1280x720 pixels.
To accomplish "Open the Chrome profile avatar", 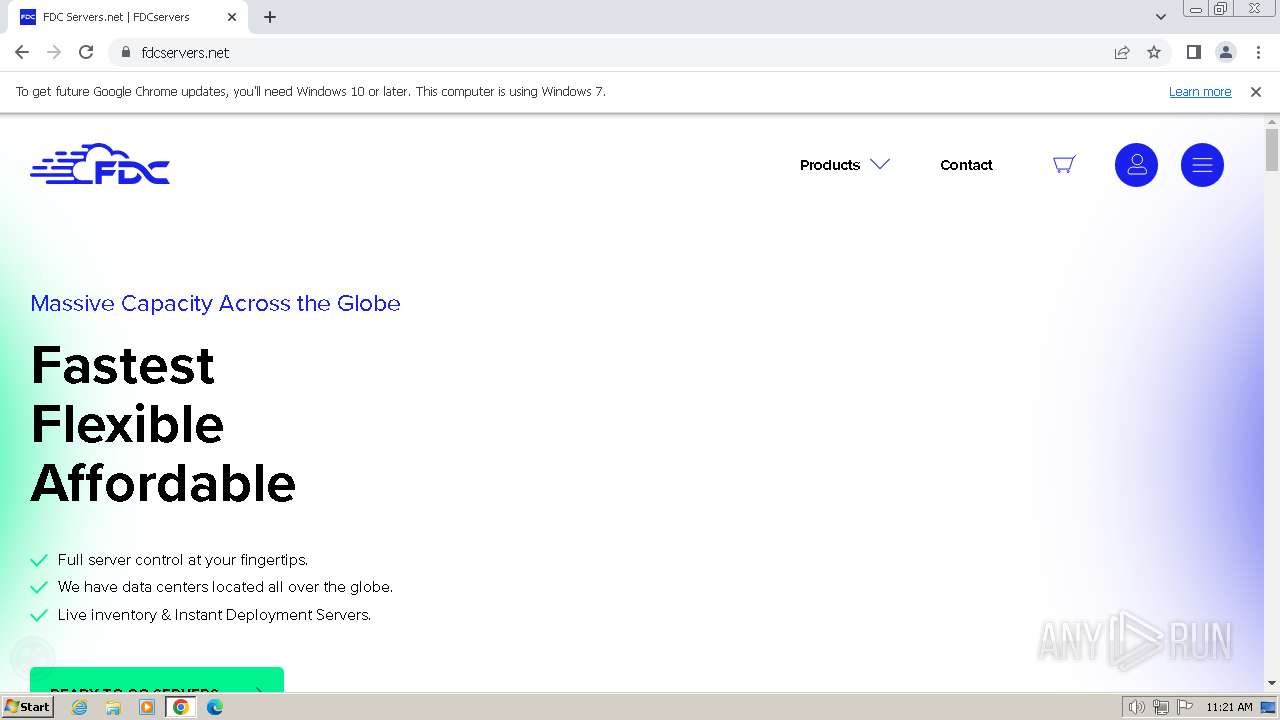I will pos(1225,52).
